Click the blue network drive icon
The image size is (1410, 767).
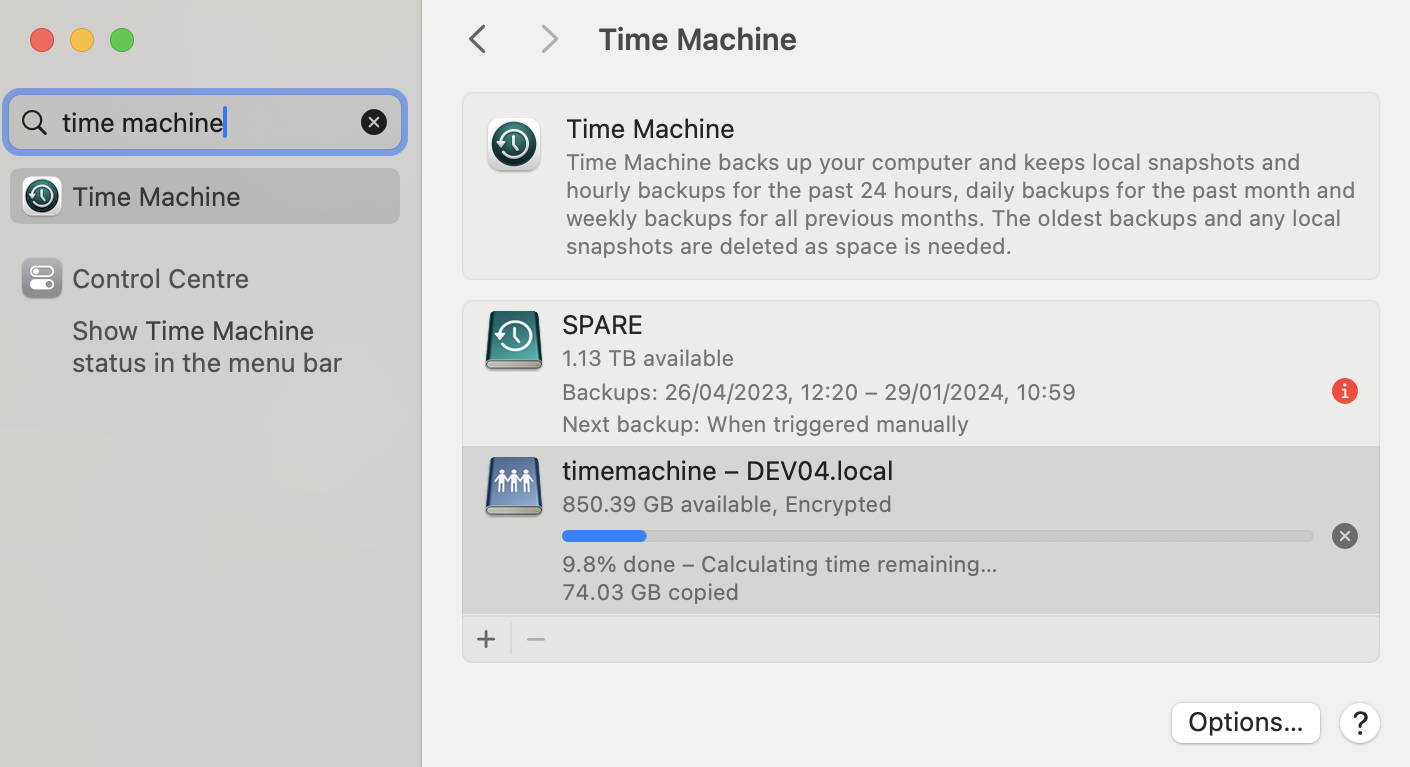pos(513,486)
